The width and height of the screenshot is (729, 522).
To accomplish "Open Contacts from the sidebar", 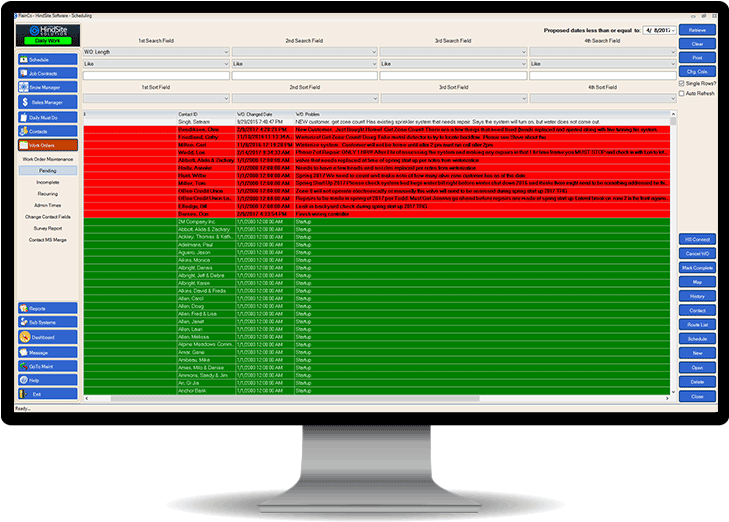I will click(46, 132).
